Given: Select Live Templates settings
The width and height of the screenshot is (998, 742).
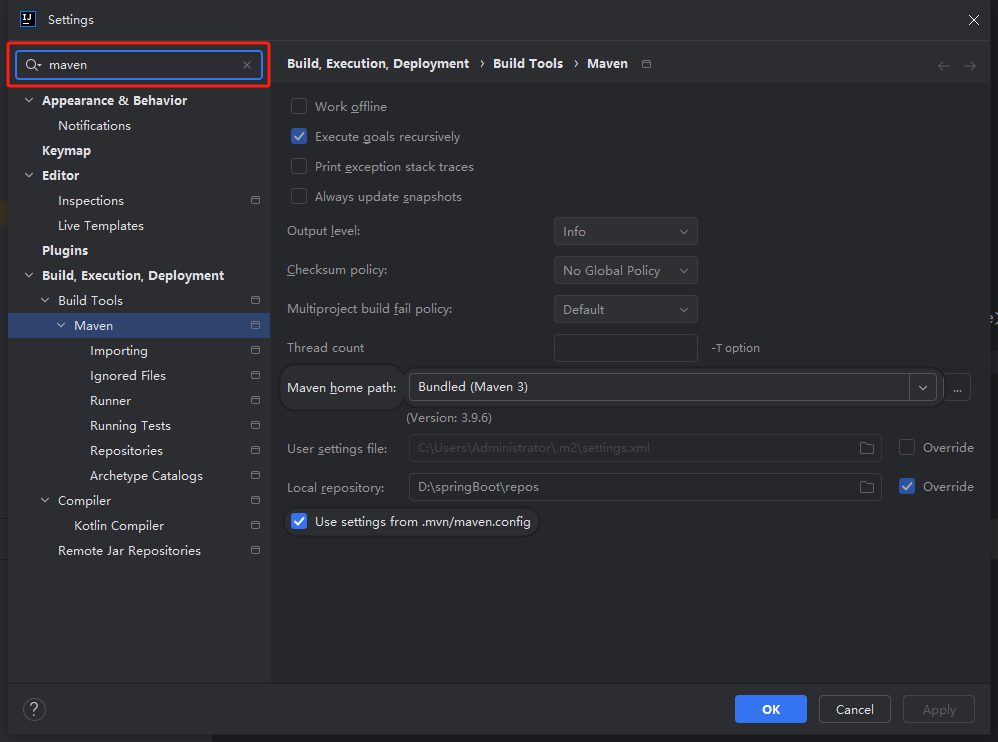Looking at the screenshot, I should coord(101,225).
